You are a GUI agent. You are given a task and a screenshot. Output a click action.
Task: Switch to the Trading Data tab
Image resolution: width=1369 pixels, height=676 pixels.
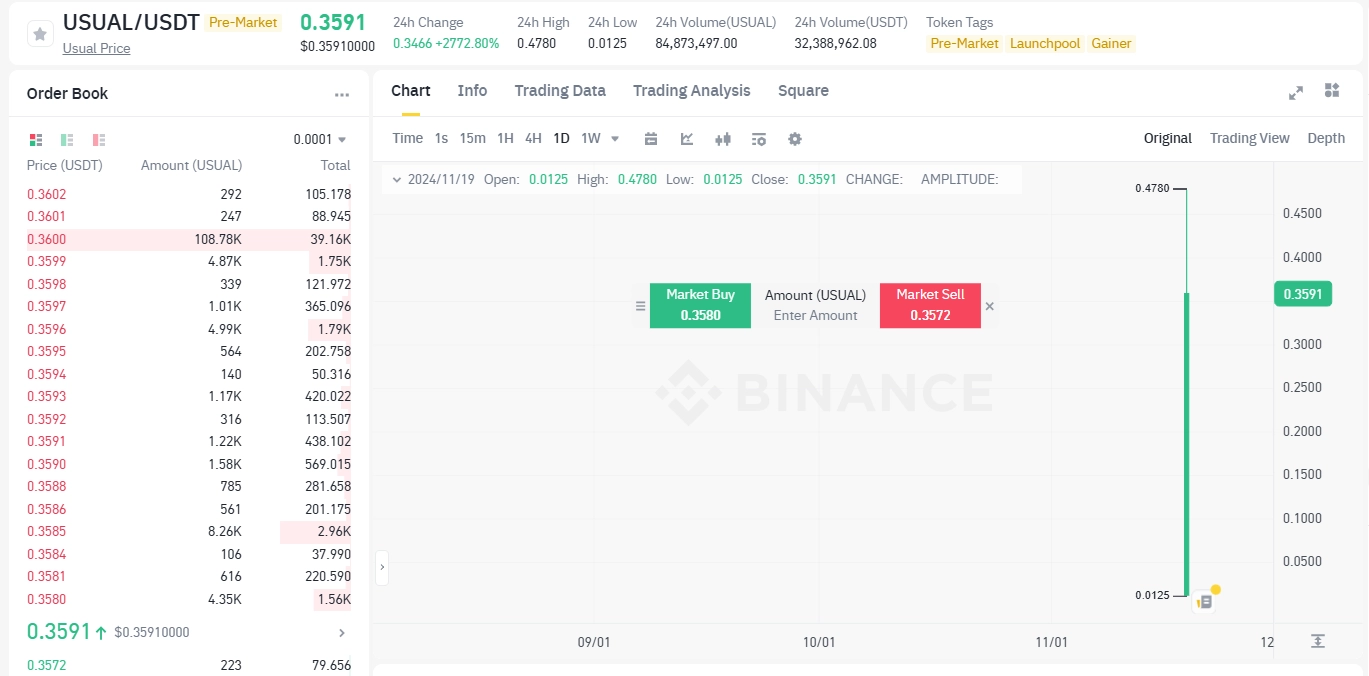560,90
